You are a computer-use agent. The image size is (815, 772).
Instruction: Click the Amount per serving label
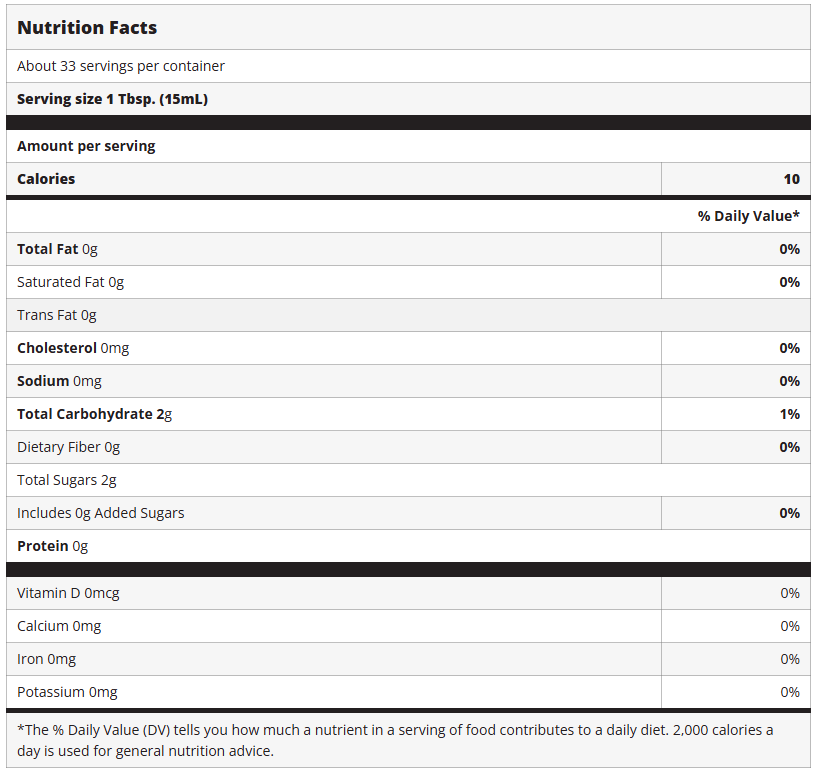coord(86,146)
